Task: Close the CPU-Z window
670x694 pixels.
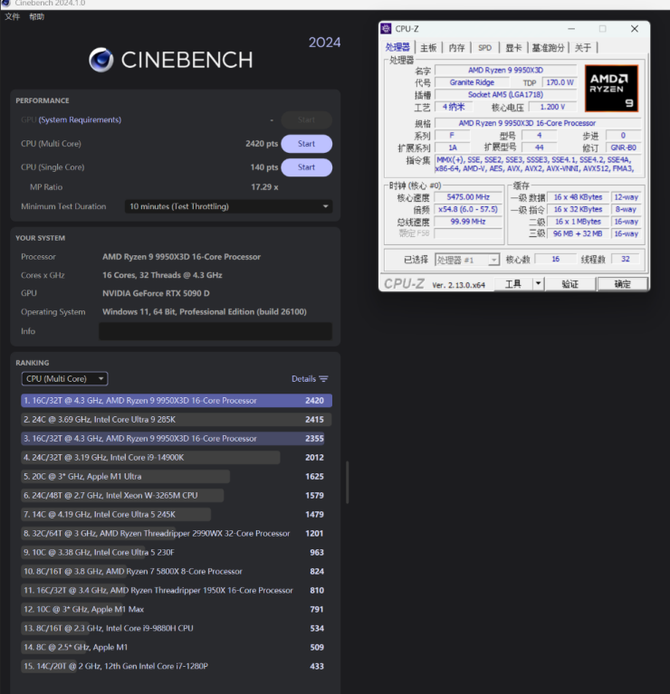Action: (x=635, y=29)
